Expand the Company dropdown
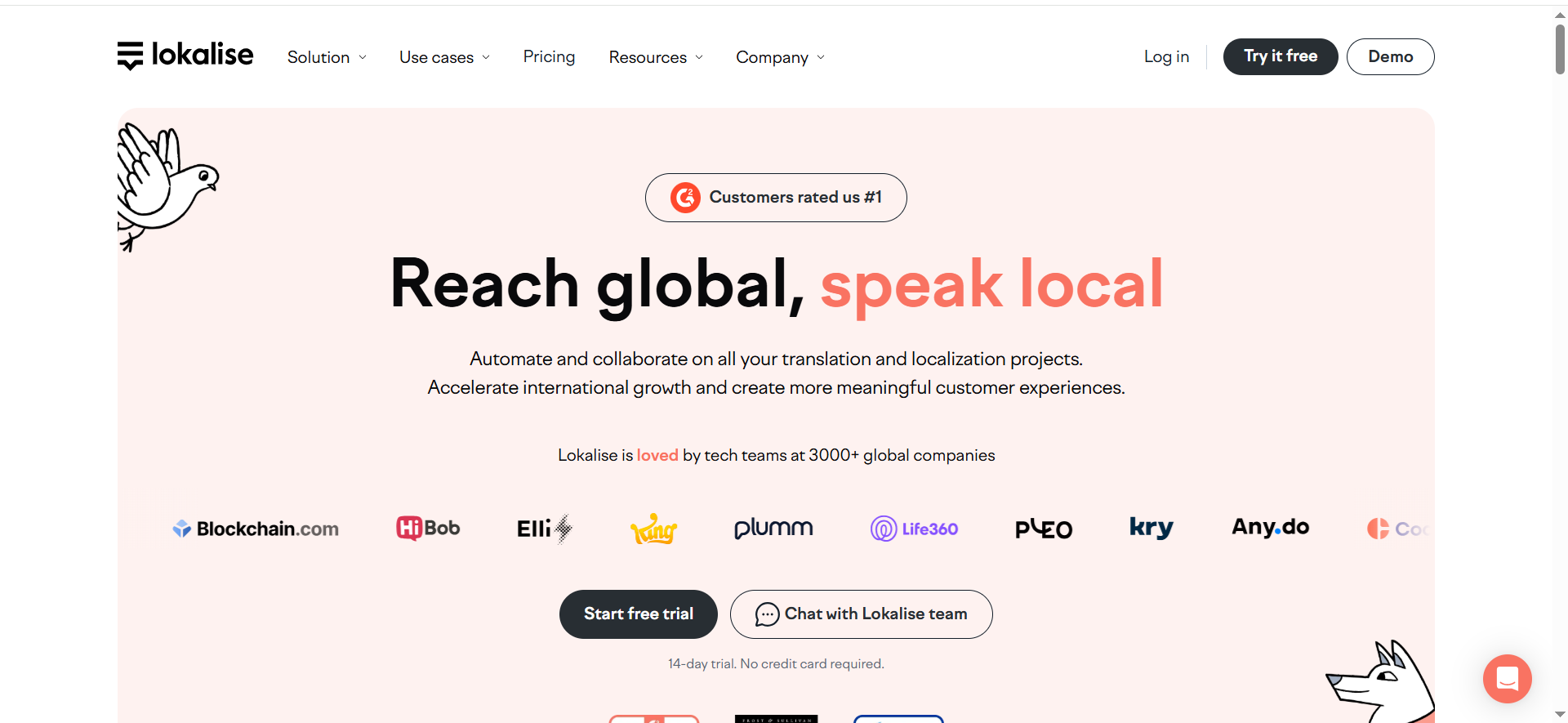 781,57
